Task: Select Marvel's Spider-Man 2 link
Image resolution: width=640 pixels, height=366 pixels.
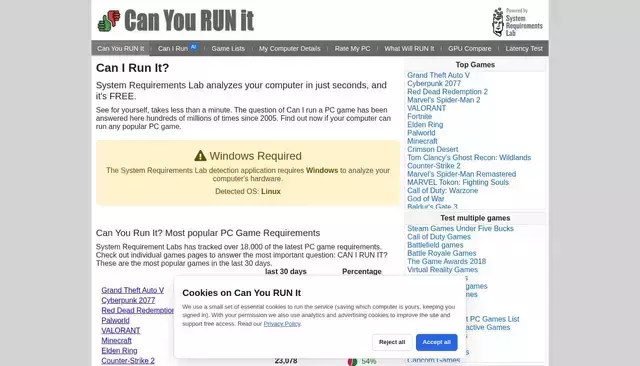Action: (443, 100)
